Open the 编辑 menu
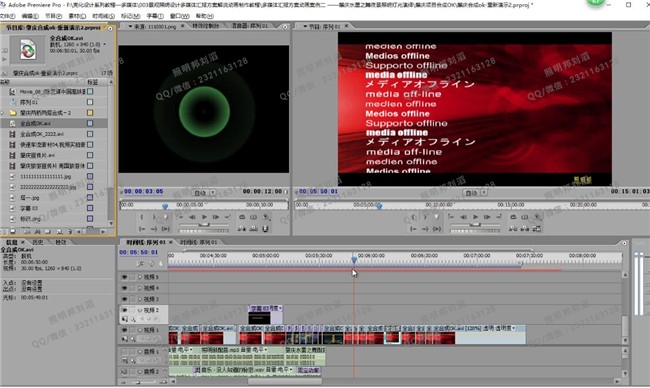 (x=30, y=16)
